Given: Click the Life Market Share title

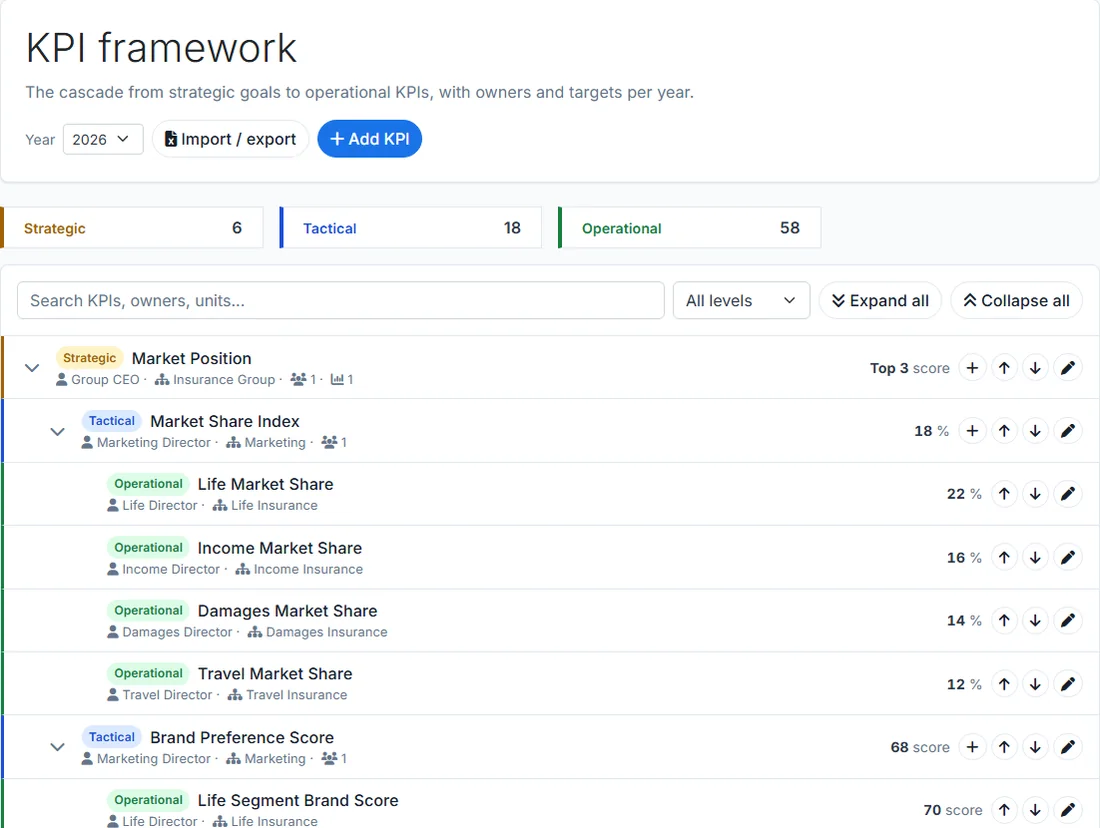Looking at the screenshot, I should pos(266,484).
